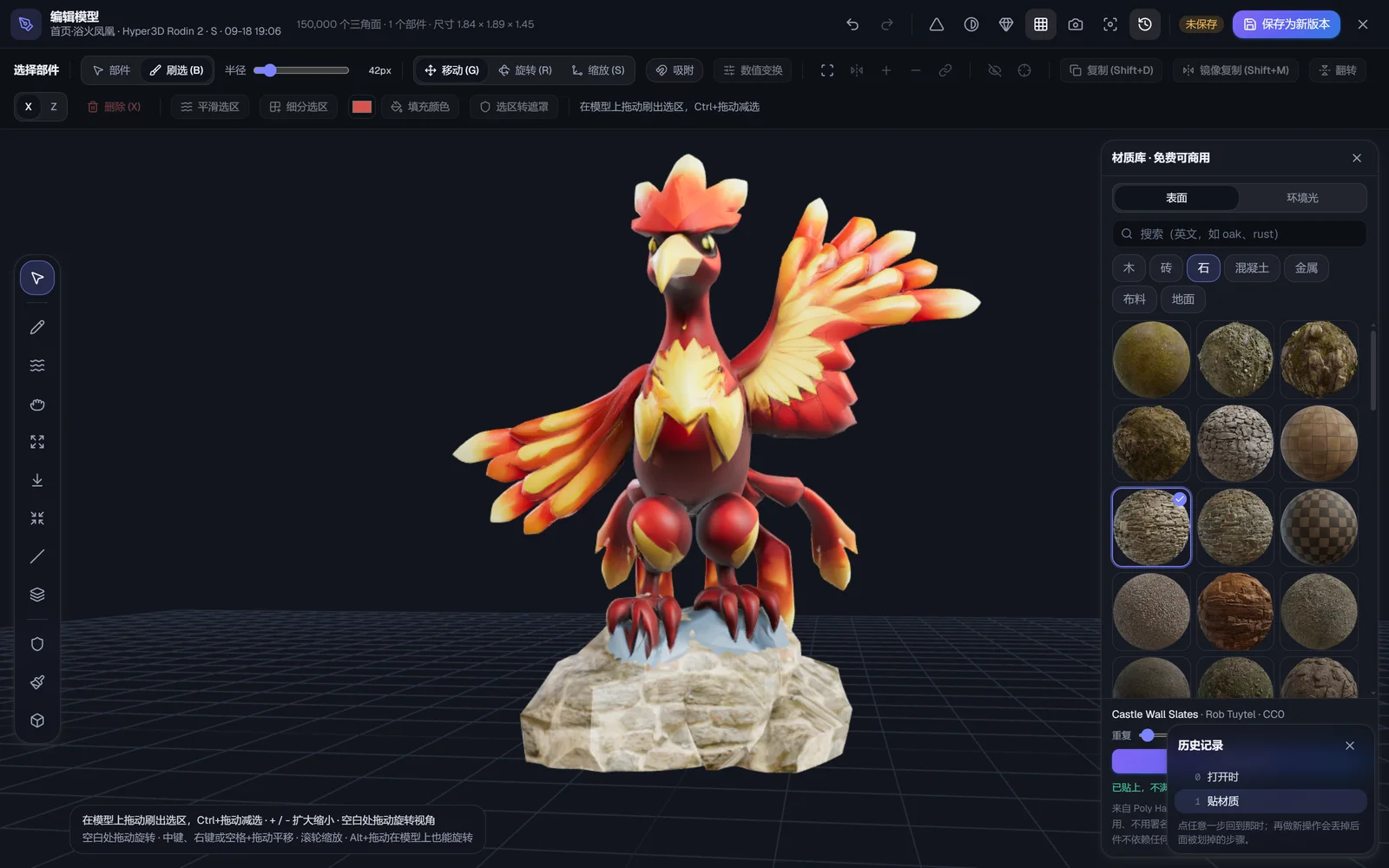Choose the 混凝土 material category
The height and width of the screenshot is (868, 1389).
pos(1252,268)
